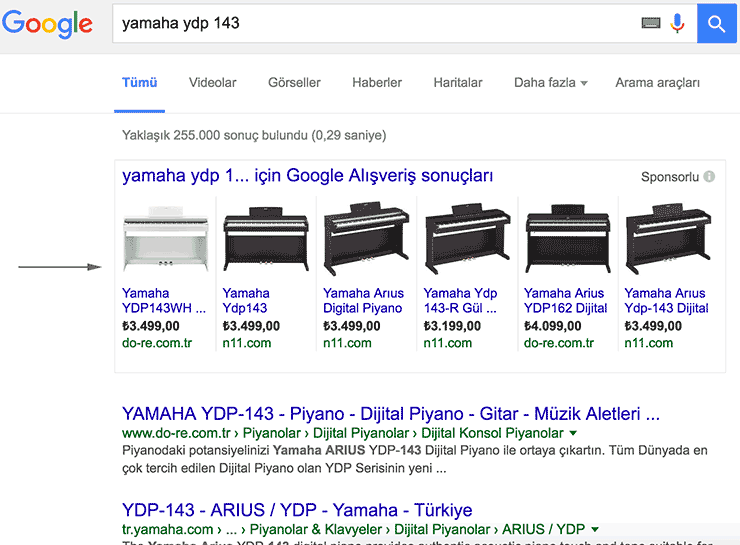Start voice search with microphone icon
Viewport: 740px width, 545px height.
(677, 23)
